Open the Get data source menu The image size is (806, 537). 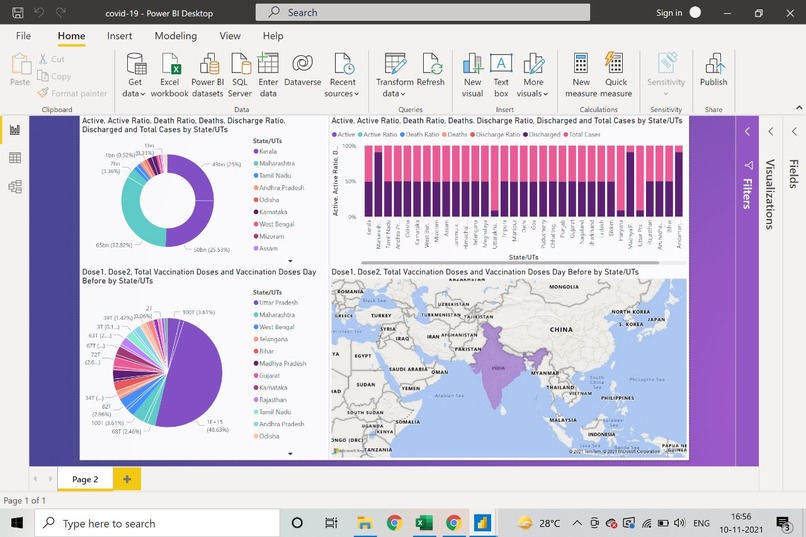[135, 75]
